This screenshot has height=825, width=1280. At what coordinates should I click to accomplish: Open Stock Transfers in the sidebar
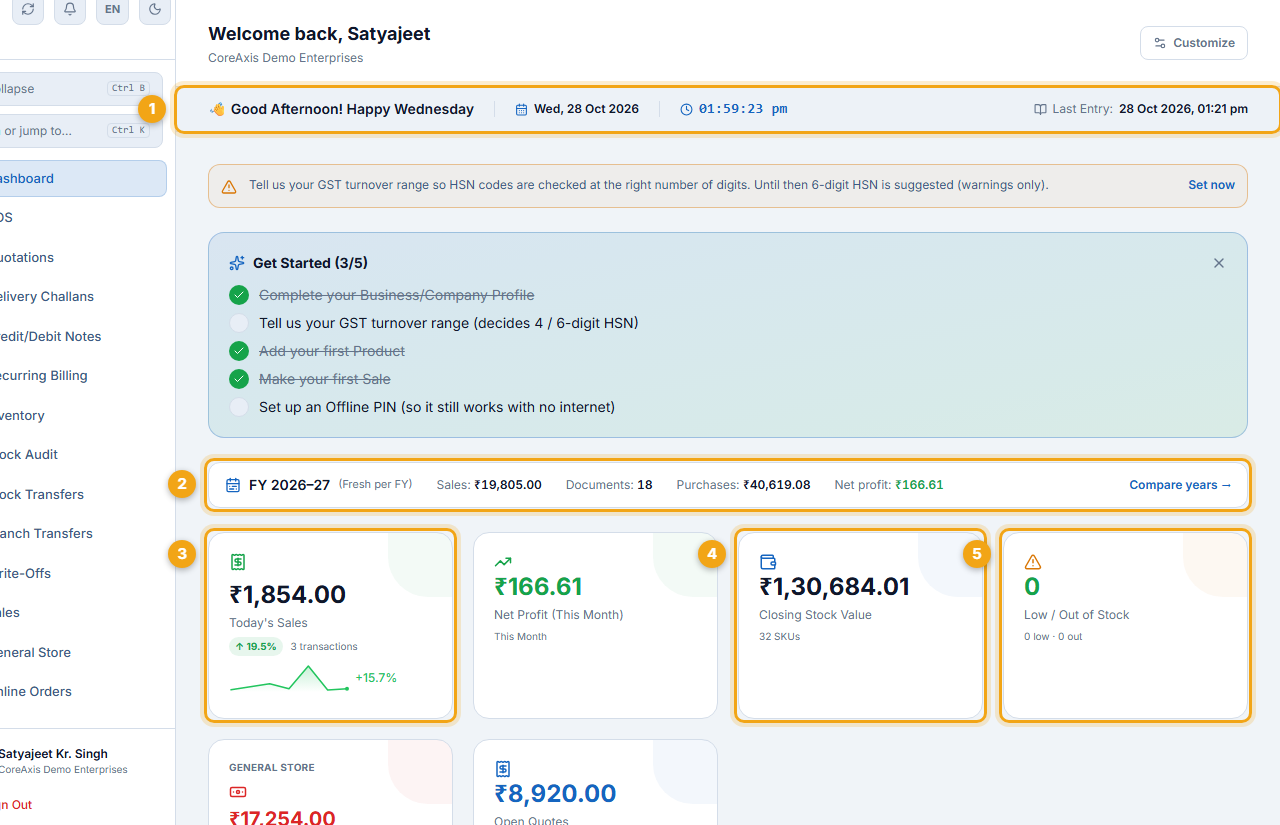(x=83, y=494)
